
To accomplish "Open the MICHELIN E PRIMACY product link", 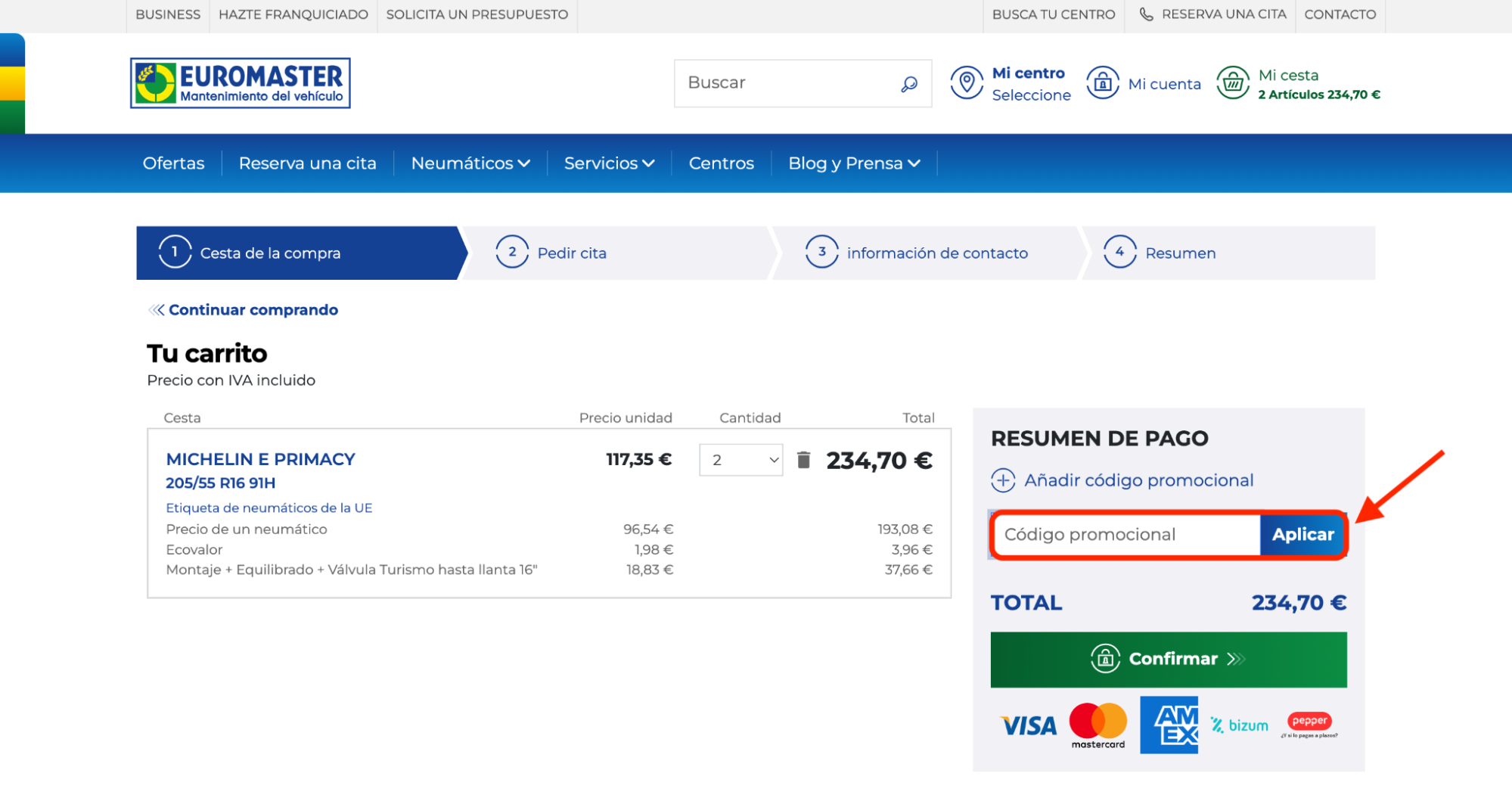I will (261, 459).
